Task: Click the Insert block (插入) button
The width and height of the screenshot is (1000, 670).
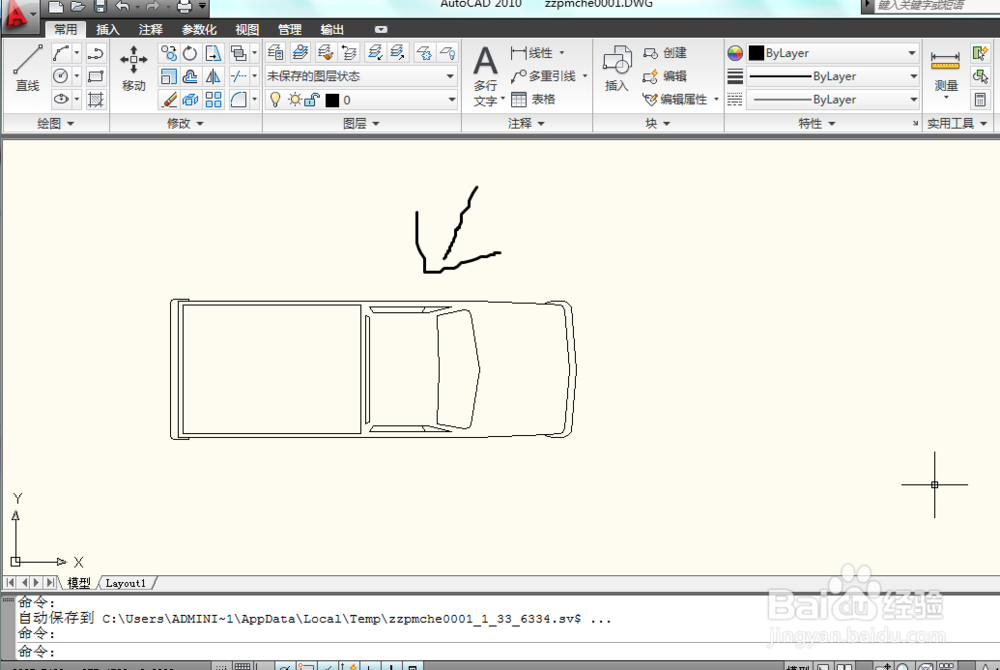Action: click(x=617, y=69)
